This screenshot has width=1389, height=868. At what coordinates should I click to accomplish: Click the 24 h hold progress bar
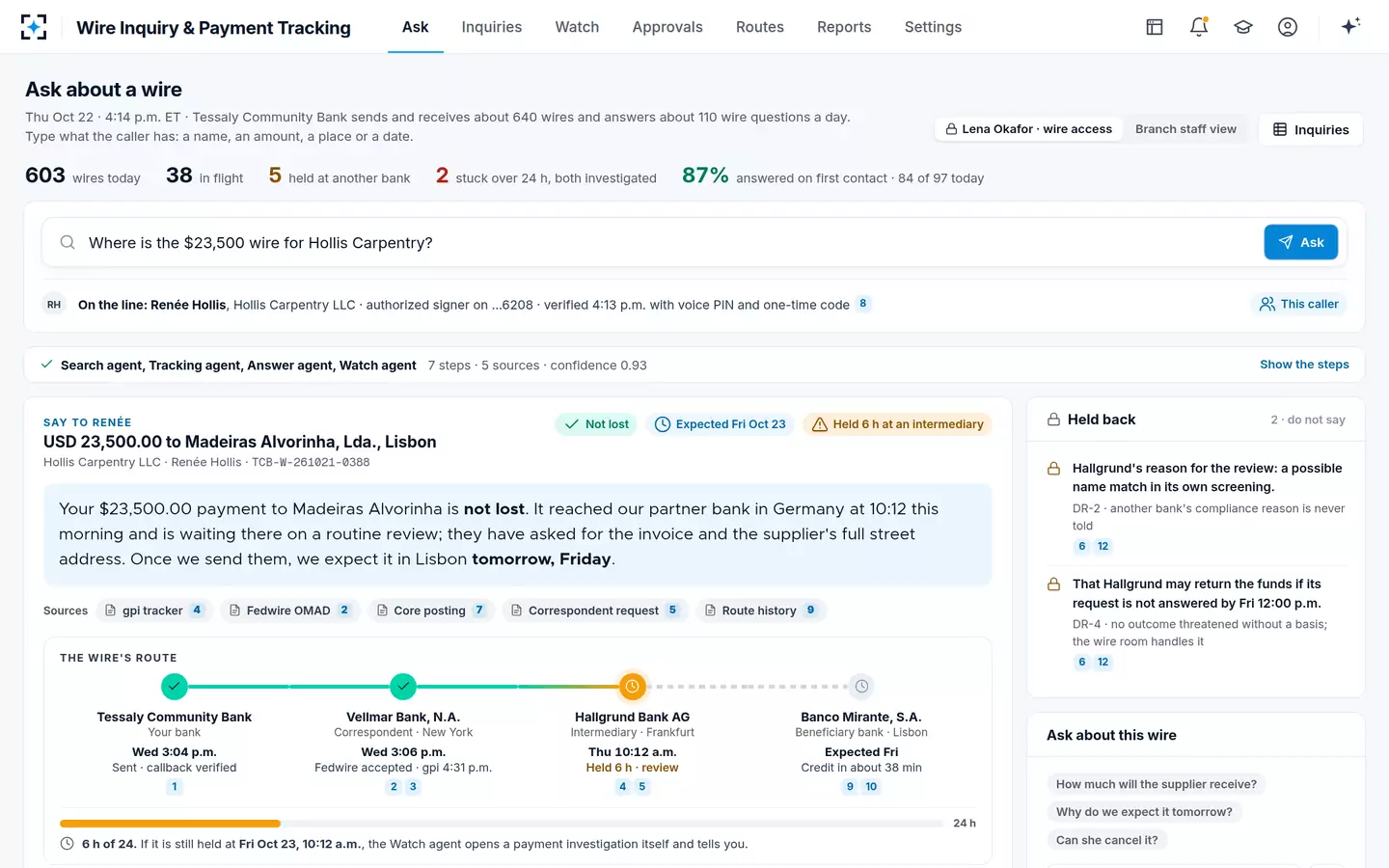pyautogui.click(x=502, y=824)
